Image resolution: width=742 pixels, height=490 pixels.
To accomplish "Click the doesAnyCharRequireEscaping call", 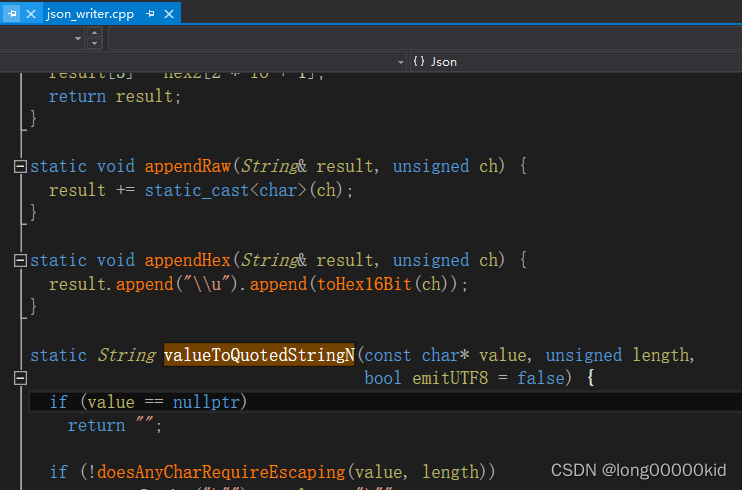I will (221, 472).
